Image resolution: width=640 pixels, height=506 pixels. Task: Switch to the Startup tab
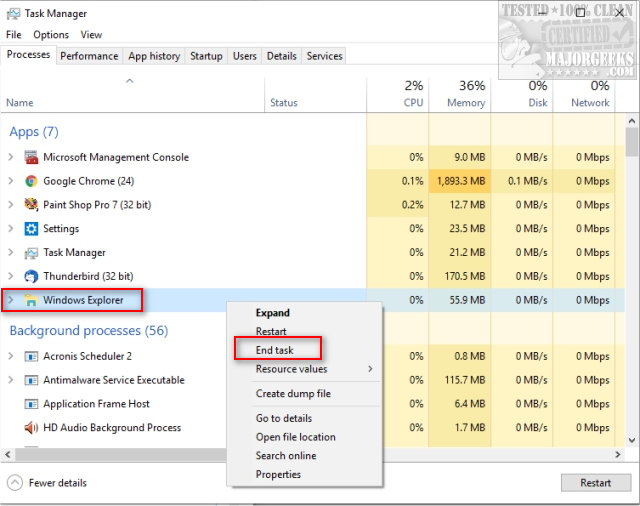[206, 56]
